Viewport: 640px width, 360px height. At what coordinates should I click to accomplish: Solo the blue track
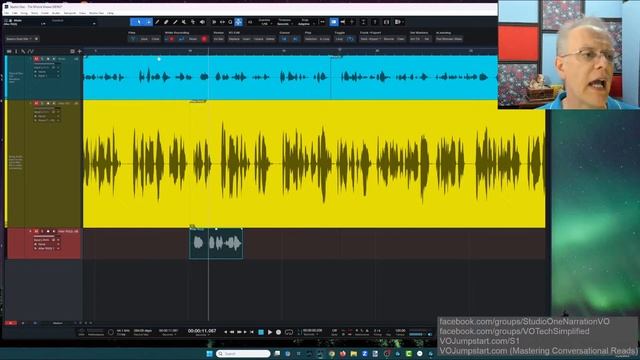tap(42, 59)
